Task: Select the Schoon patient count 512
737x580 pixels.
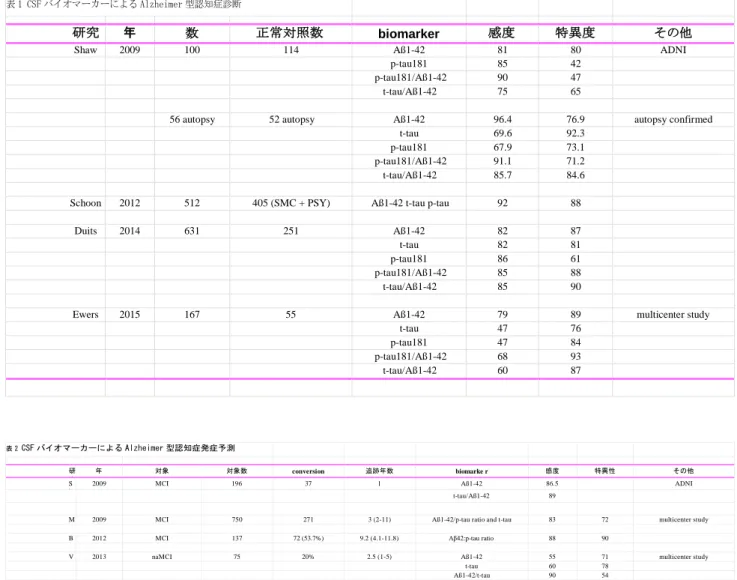Action: click(192, 203)
